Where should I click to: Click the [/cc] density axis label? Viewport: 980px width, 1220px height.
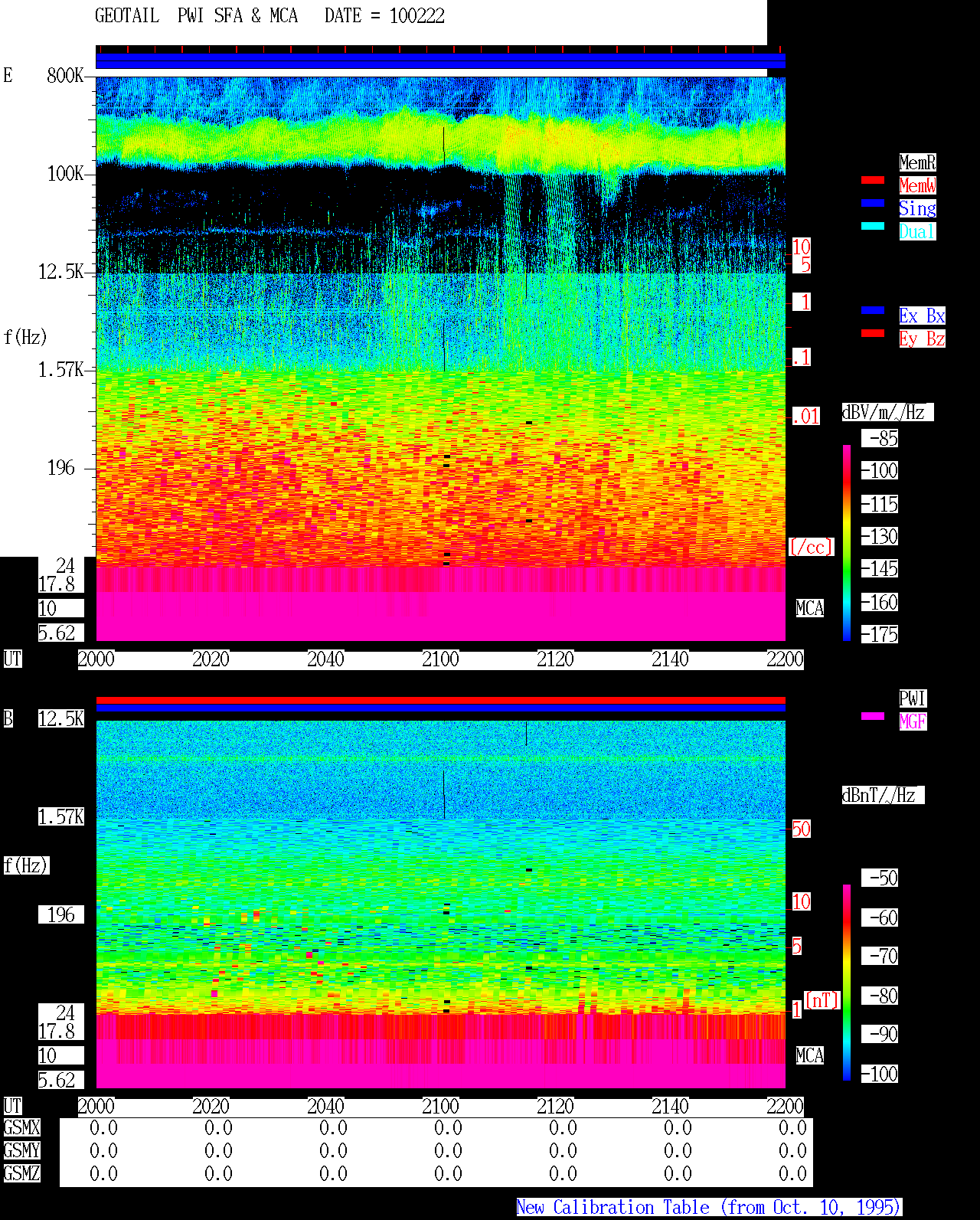point(811,548)
